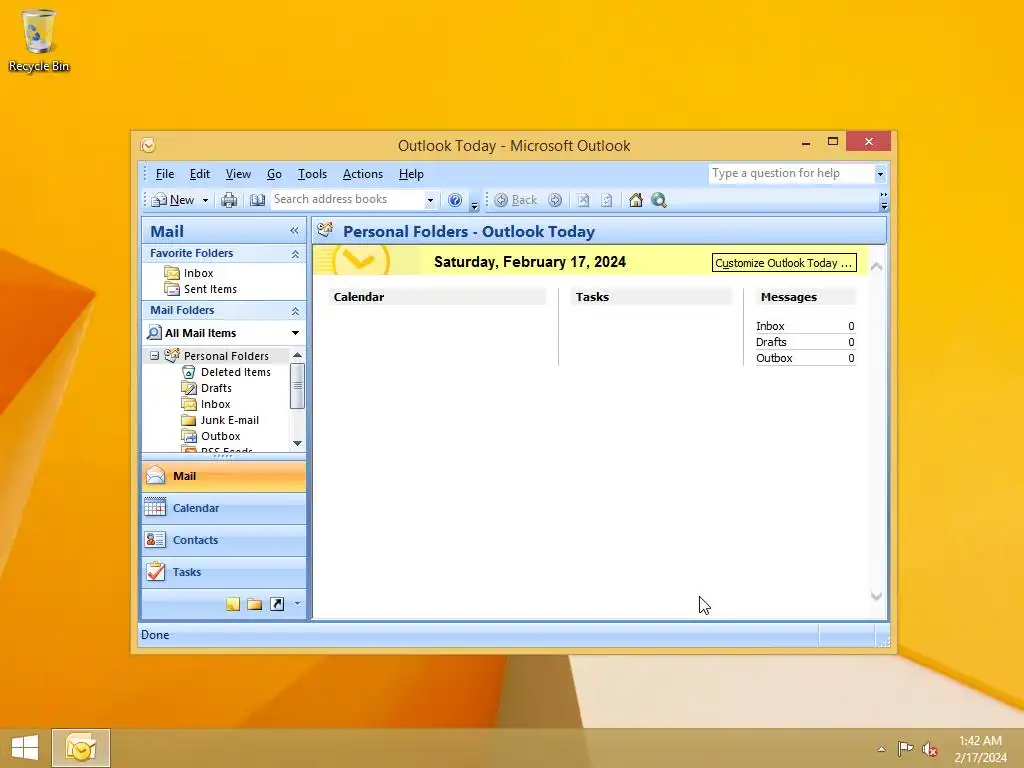
Task: Click the Stop icon in Web toolbar
Action: [x=583, y=200]
